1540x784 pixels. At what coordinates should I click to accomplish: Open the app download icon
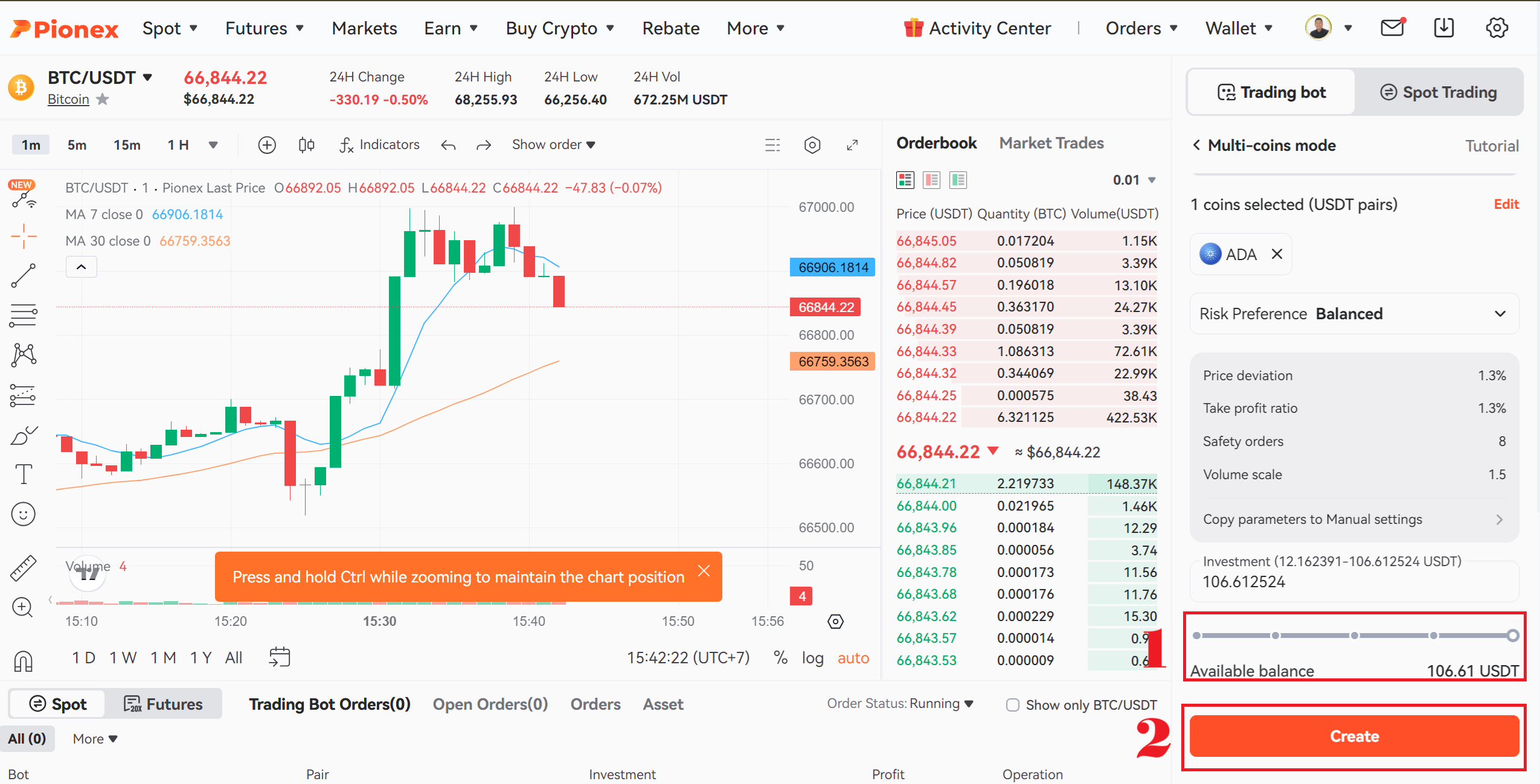1444,28
